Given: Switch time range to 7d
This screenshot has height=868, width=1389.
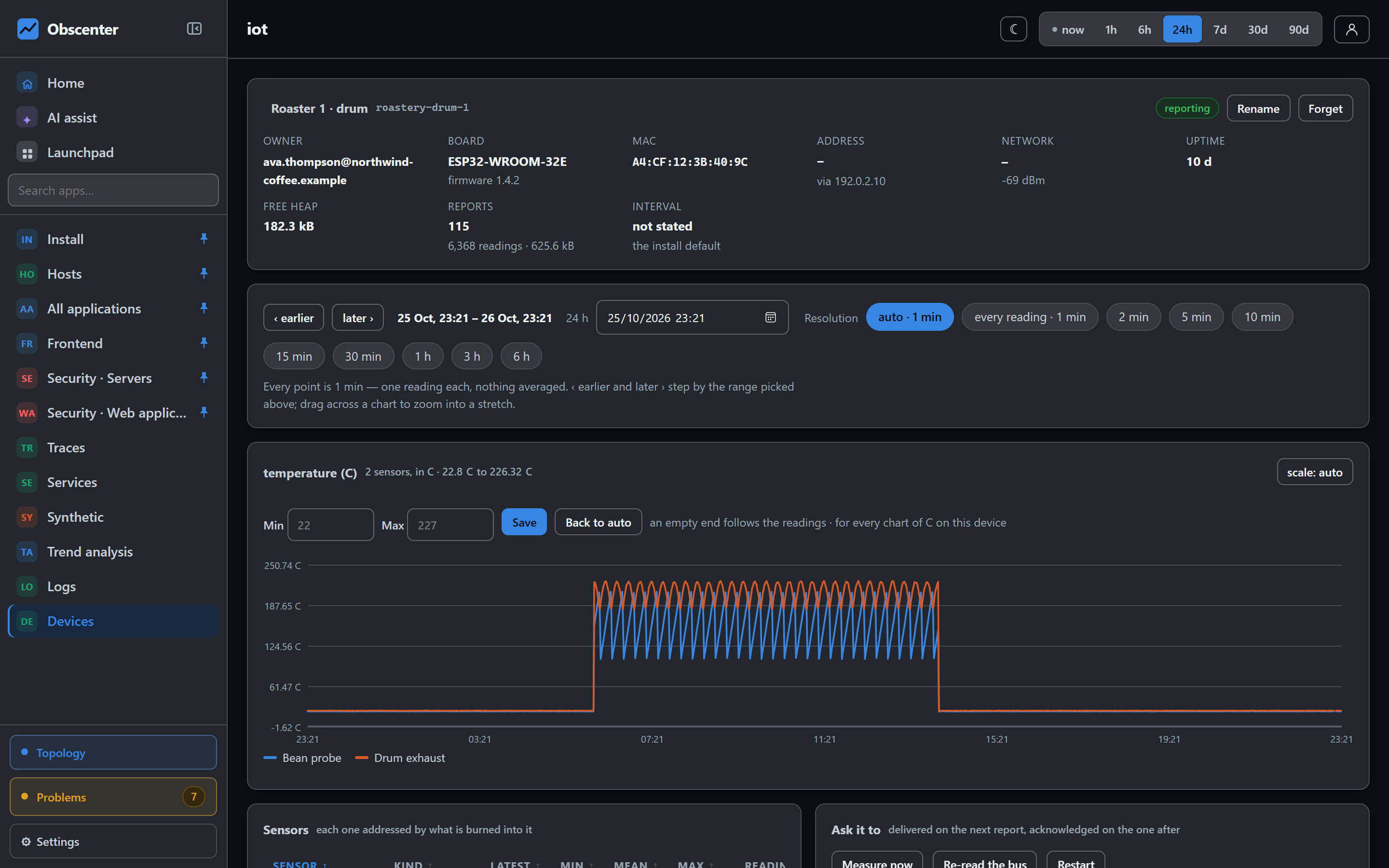Looking at the screenshot, I should [x=1220, y=29].
